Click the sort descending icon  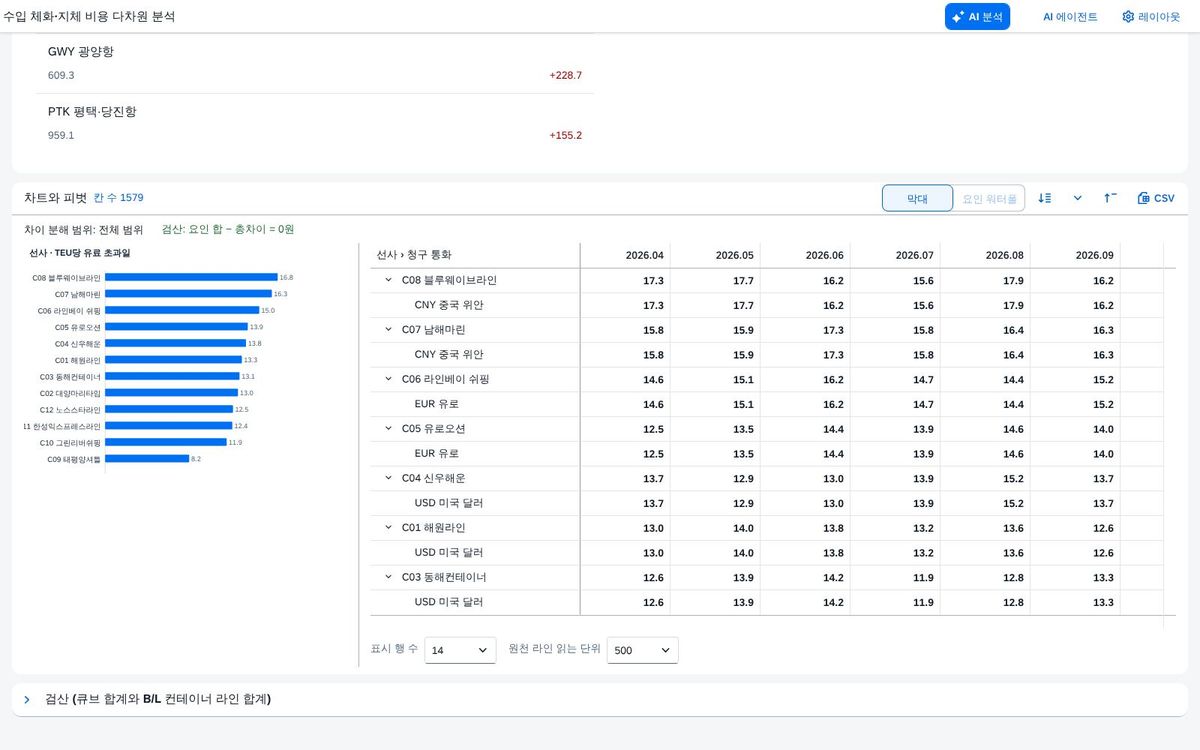[1045, 198]
